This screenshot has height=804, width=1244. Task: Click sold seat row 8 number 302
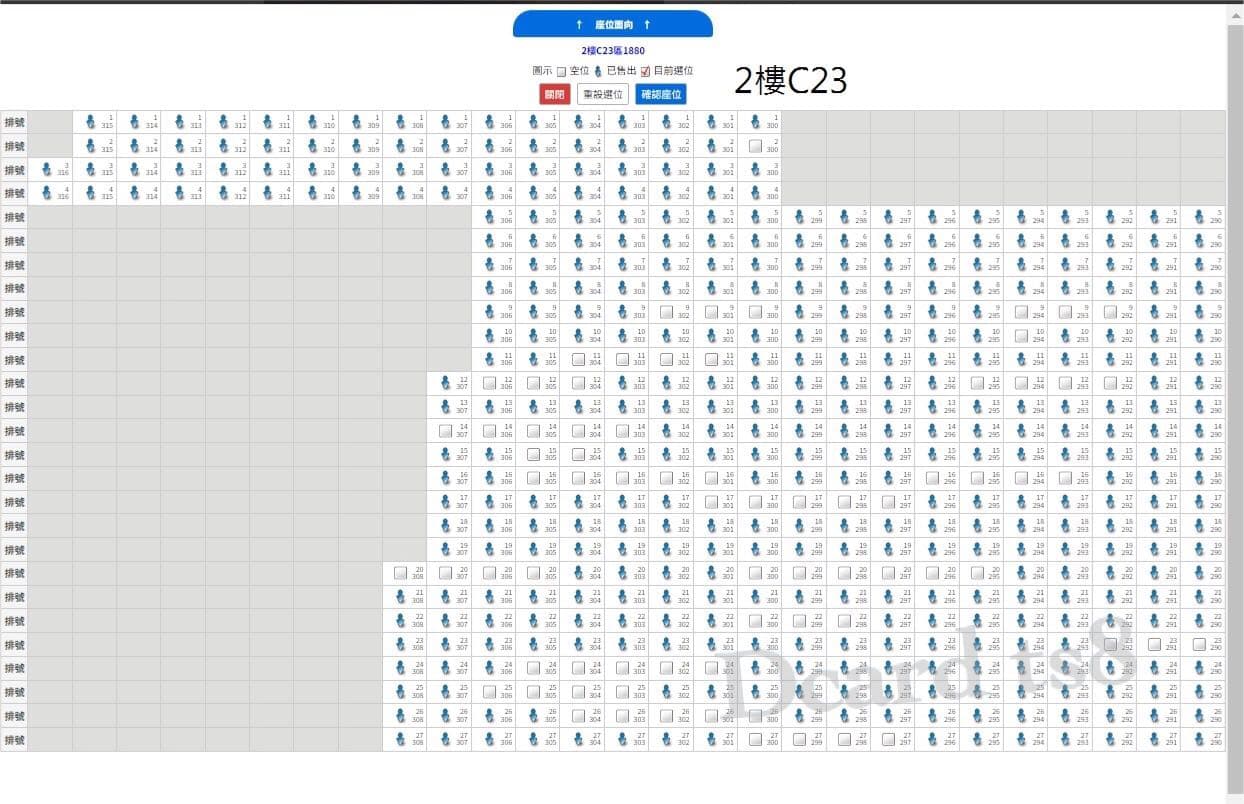(x=667, y=288)
